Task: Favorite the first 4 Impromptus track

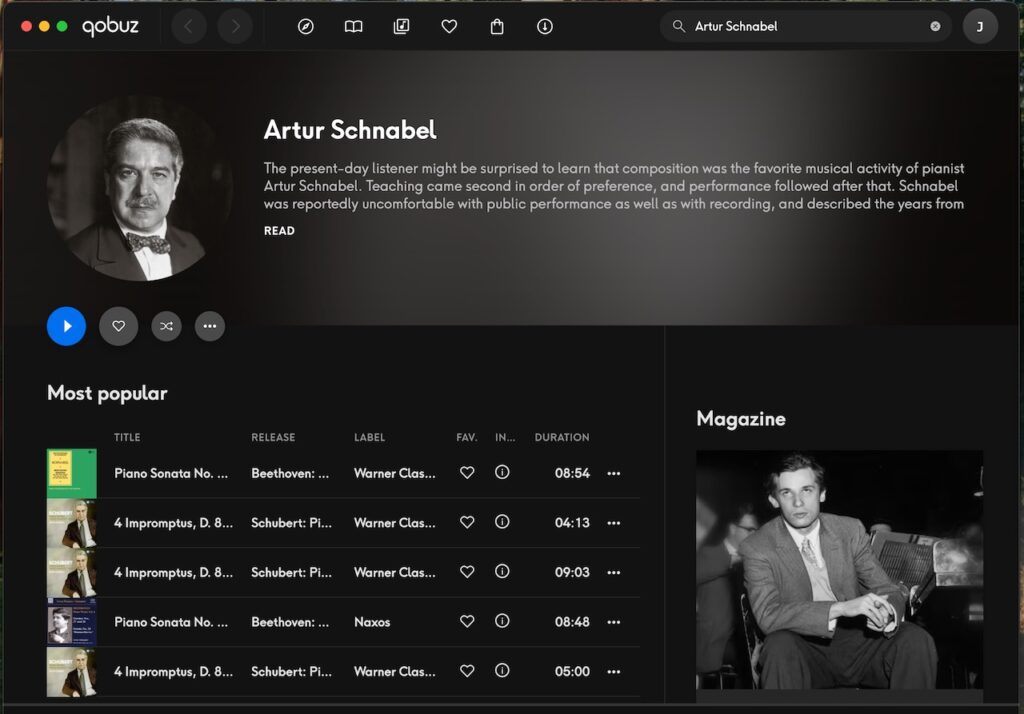Action: coord(467,522)
